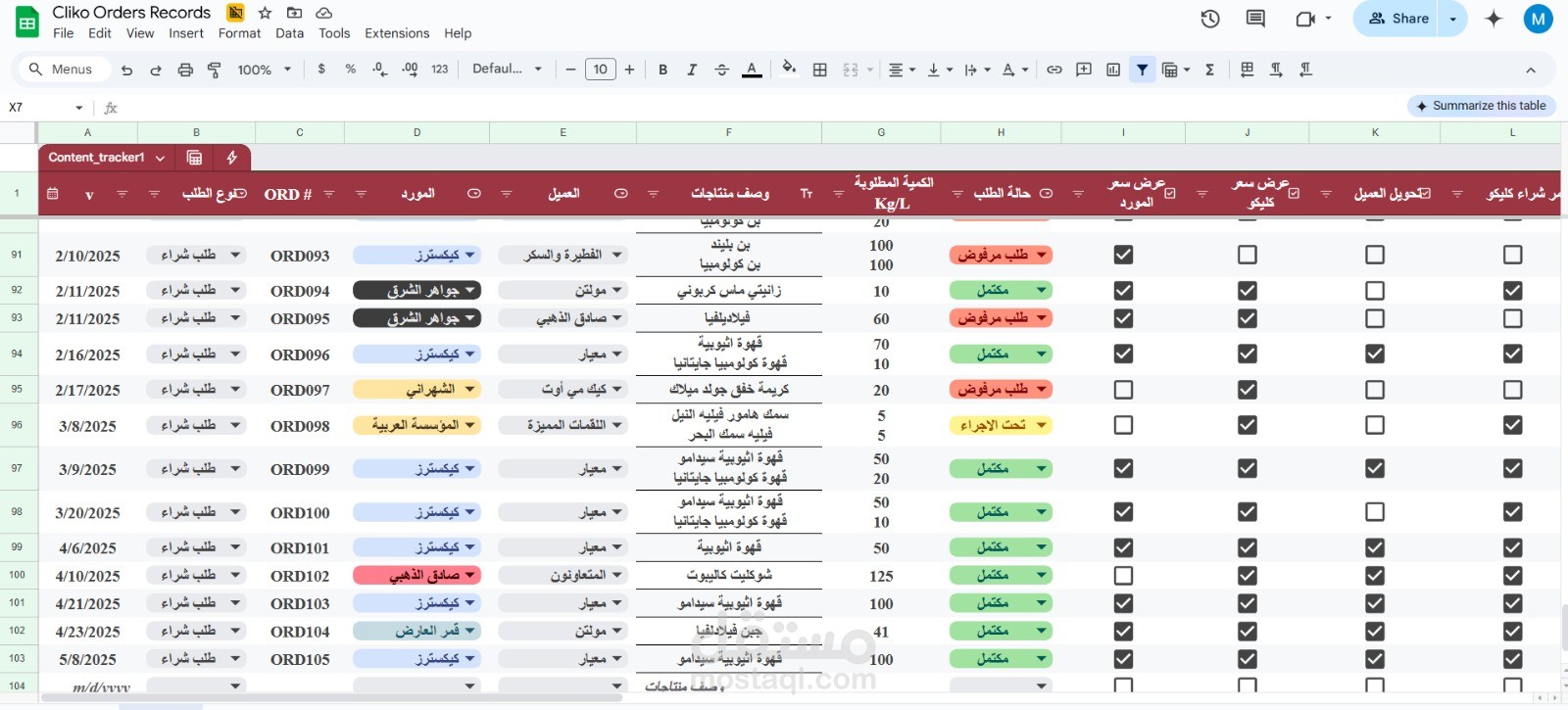The height and width of the screenshot is (710, 1568).
Task: Check cloud save status icon
Action: tap(323, 13)
